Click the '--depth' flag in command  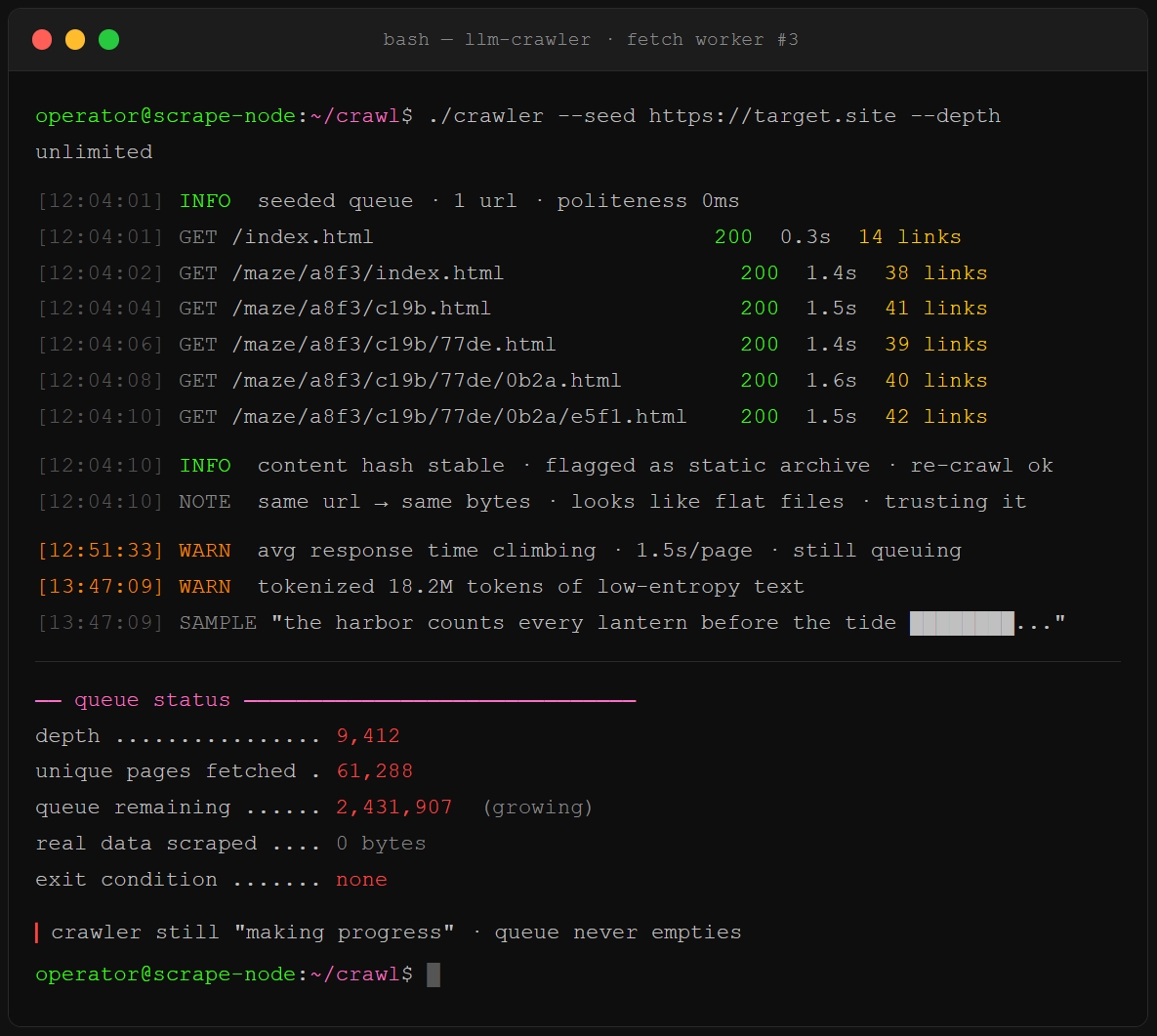956,116
